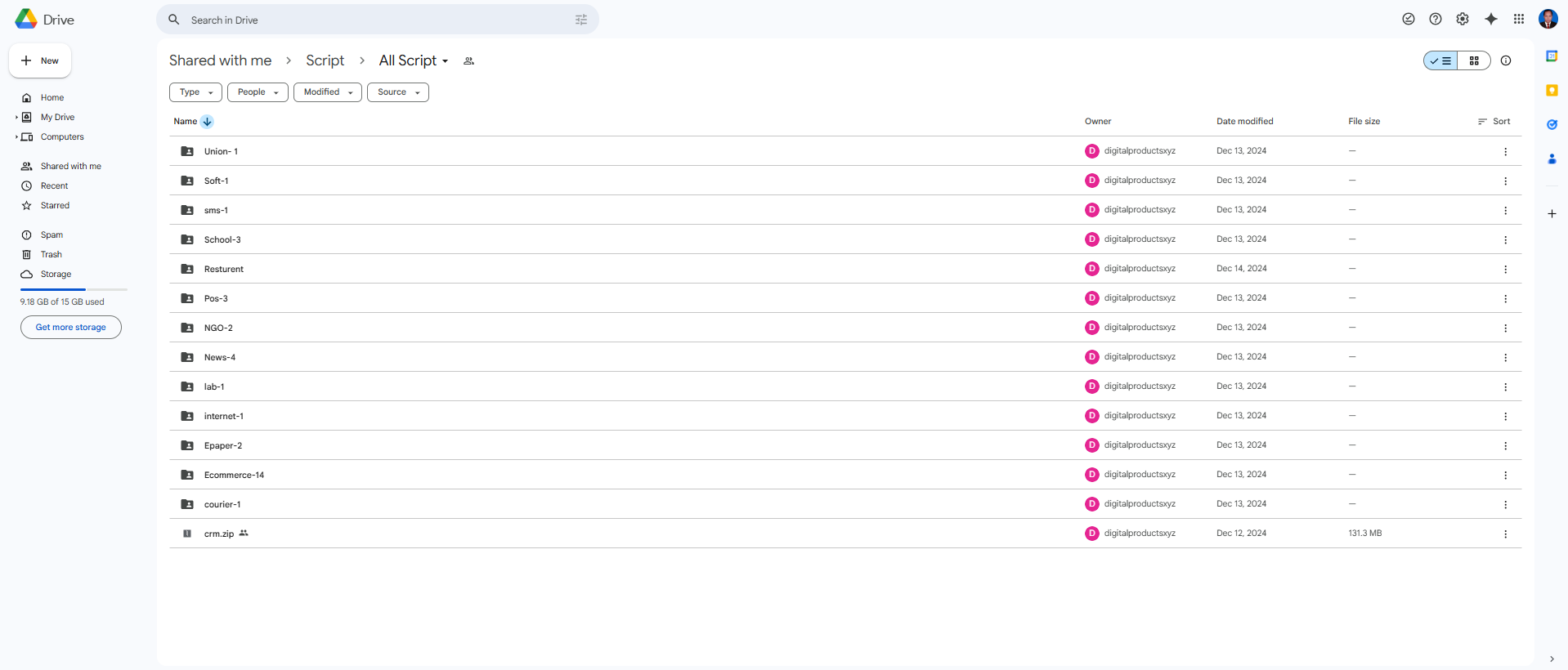Viewport: 1568px width, 670px height.
Task: Open the Type filter dropdown
Action: tap(195, 92)
